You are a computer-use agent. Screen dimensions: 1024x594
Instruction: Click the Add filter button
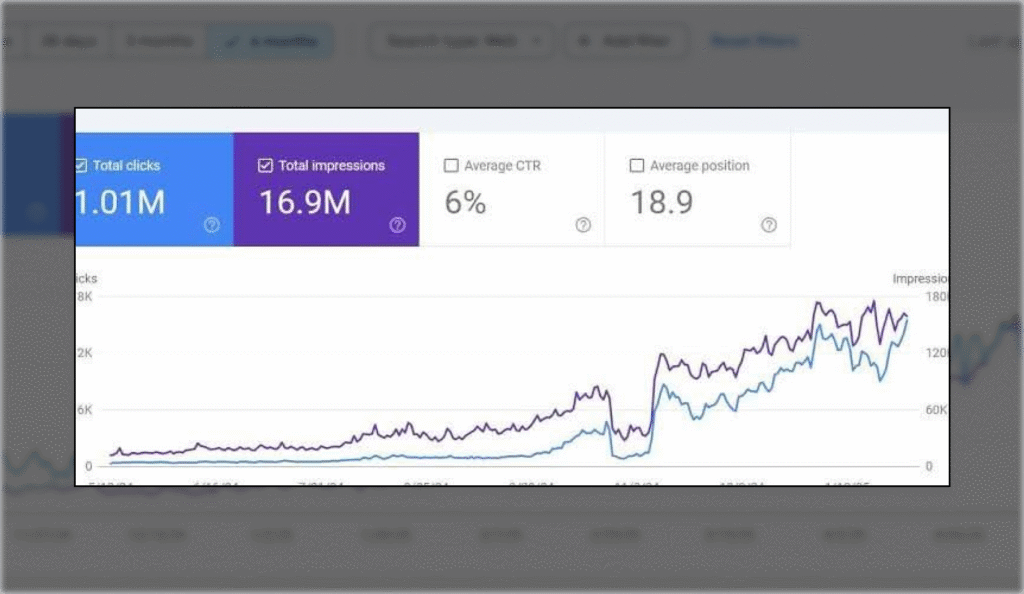[x=627, y=41]
